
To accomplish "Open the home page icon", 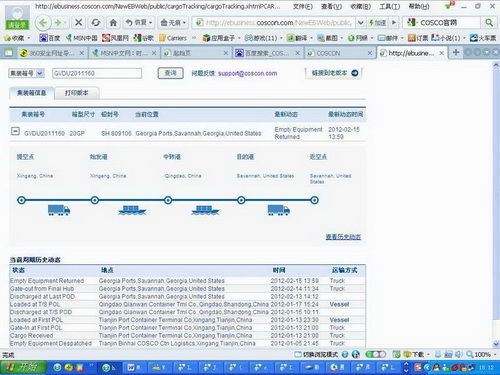I will pyautogui.click(x=113, y=23).
